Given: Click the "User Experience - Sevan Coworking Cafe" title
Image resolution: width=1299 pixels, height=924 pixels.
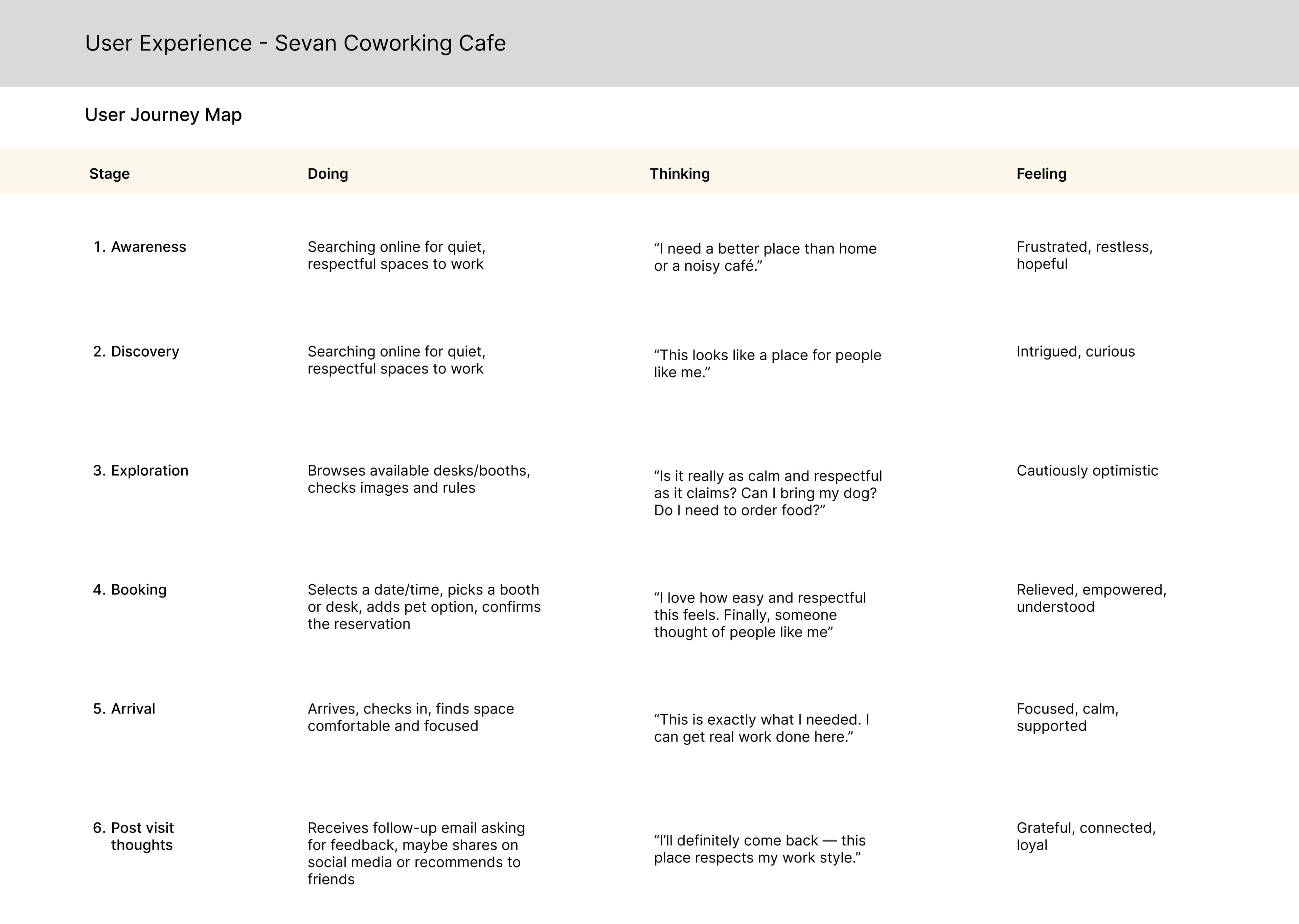Looking at the screenshot, I should [x=295, y=43].
